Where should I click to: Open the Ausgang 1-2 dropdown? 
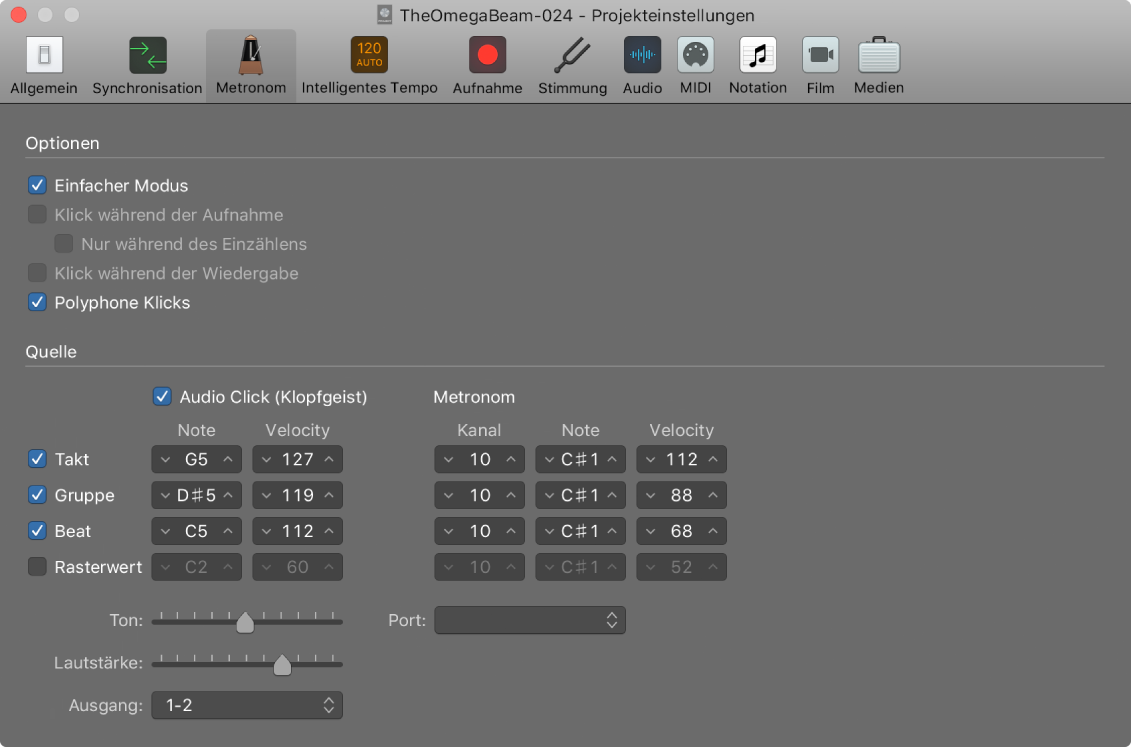[247, 705]
